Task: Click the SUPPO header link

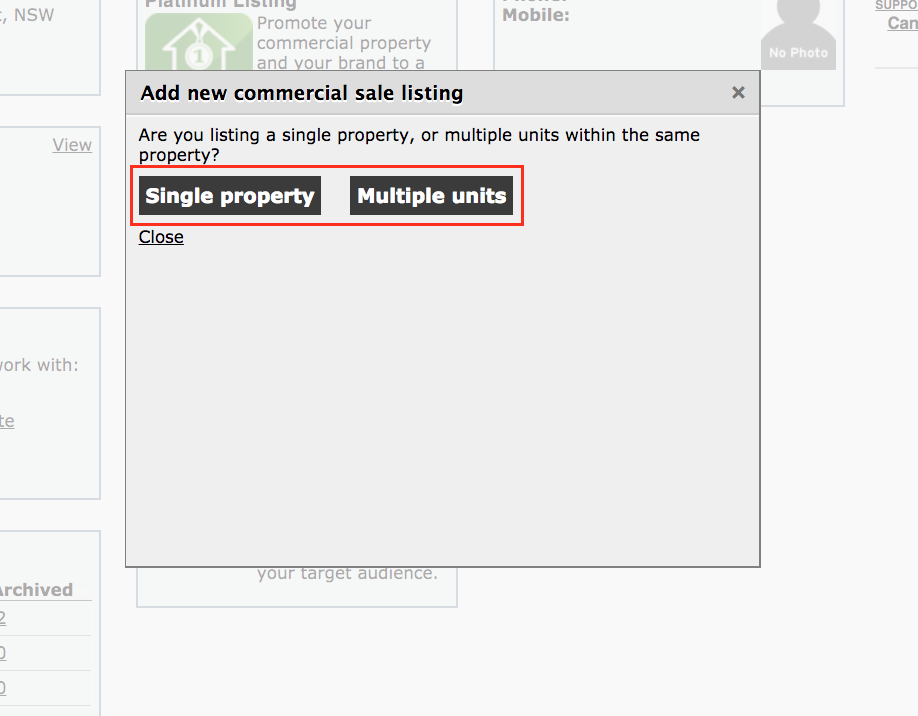Action: 896,5
